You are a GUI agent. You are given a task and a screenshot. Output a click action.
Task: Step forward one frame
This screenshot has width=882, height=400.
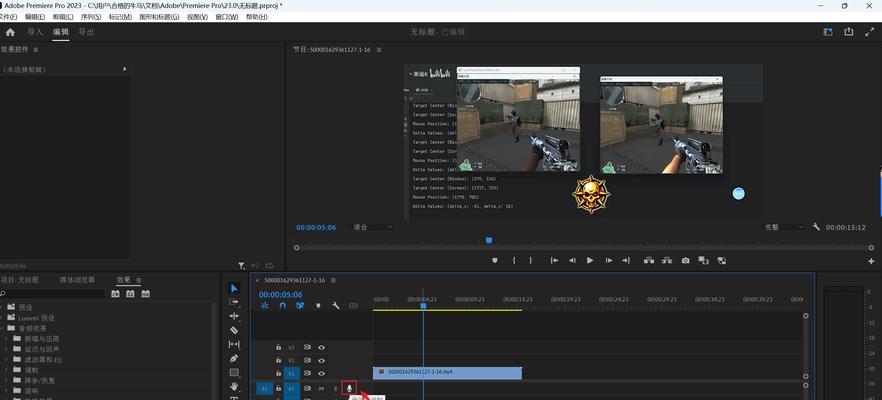point(609,260)
